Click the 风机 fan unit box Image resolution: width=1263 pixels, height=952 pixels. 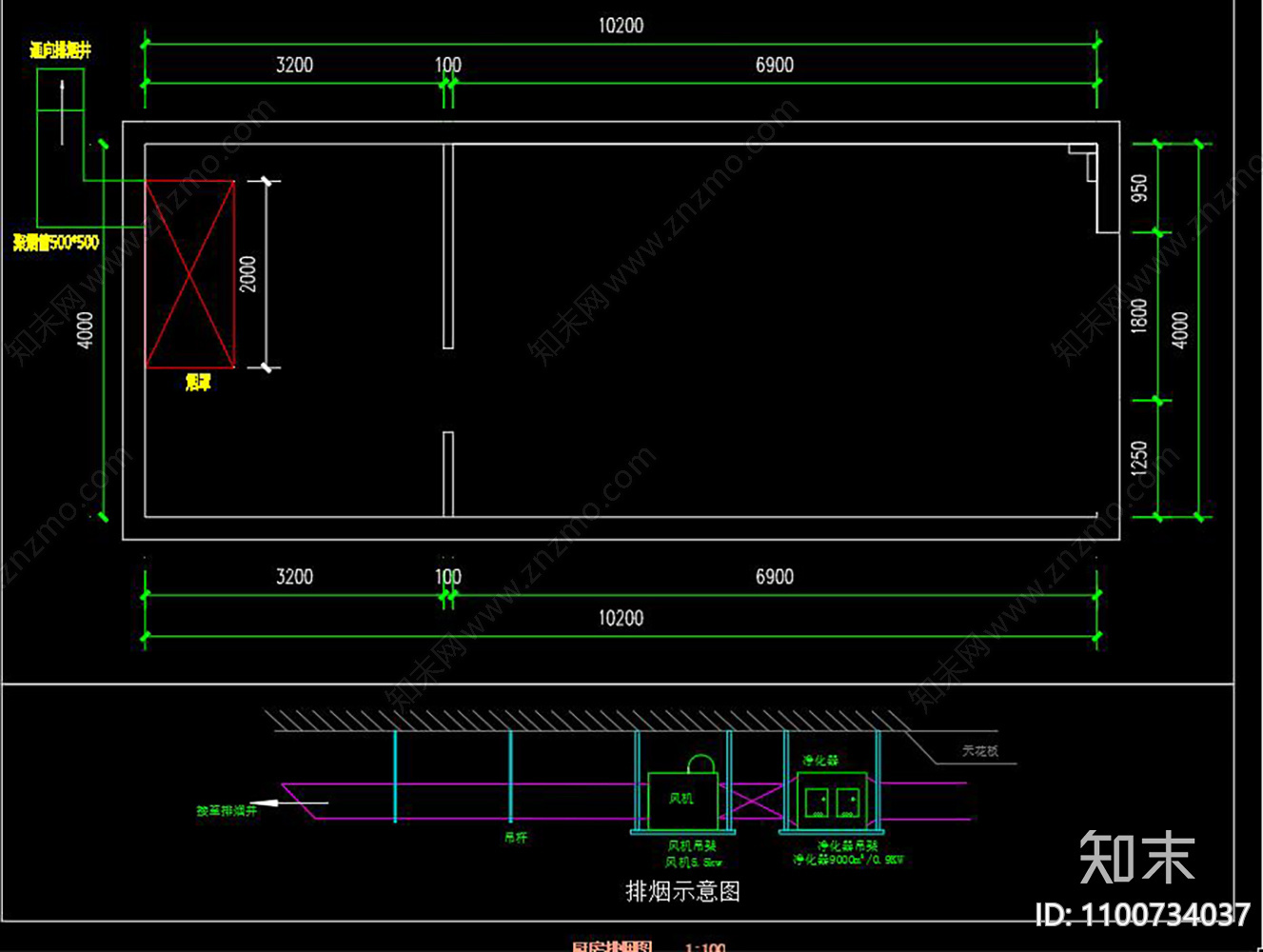click(682, 801)
